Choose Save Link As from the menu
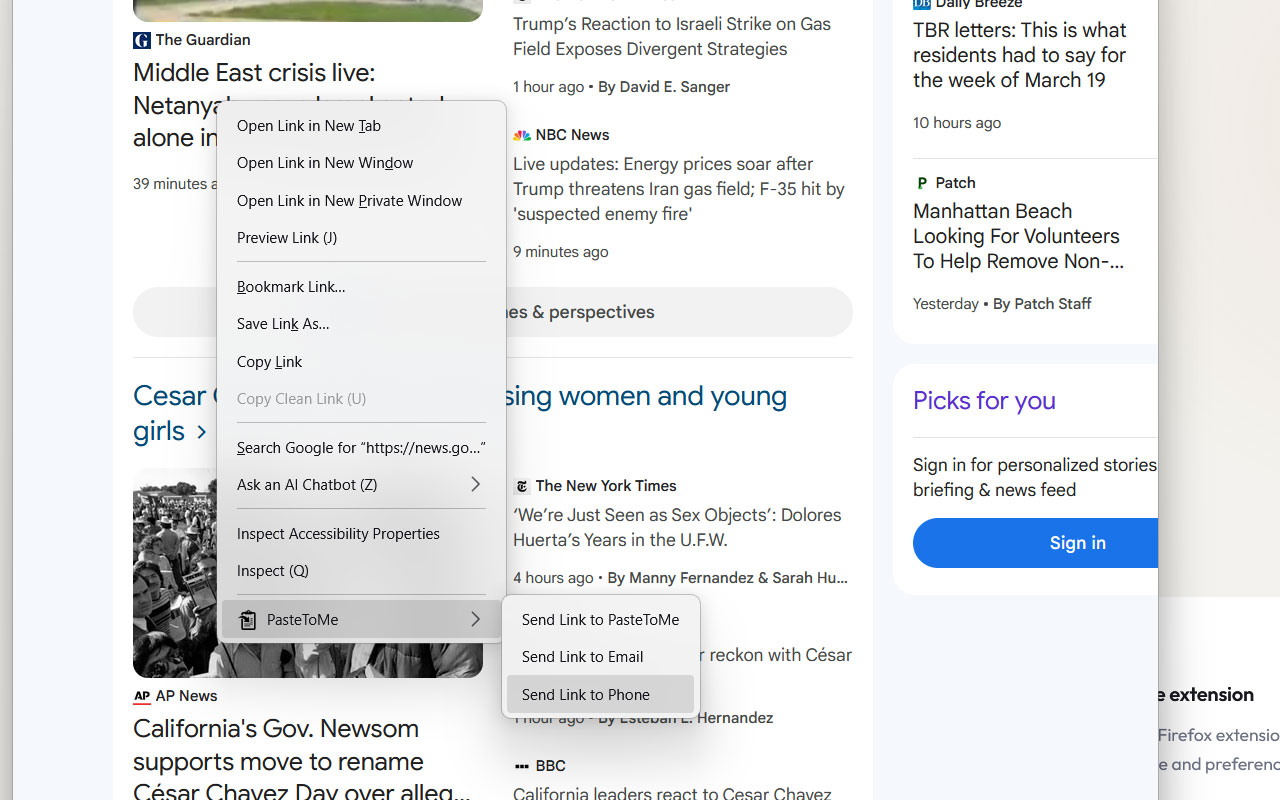The image size is (1280, 800). point(283,324)
